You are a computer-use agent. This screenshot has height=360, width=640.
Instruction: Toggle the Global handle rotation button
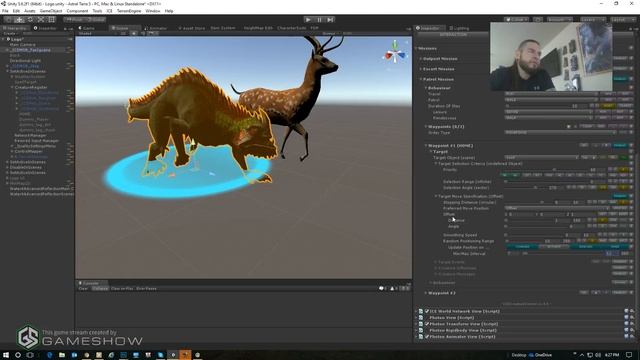pyautogui.click(x=96, y=19)
